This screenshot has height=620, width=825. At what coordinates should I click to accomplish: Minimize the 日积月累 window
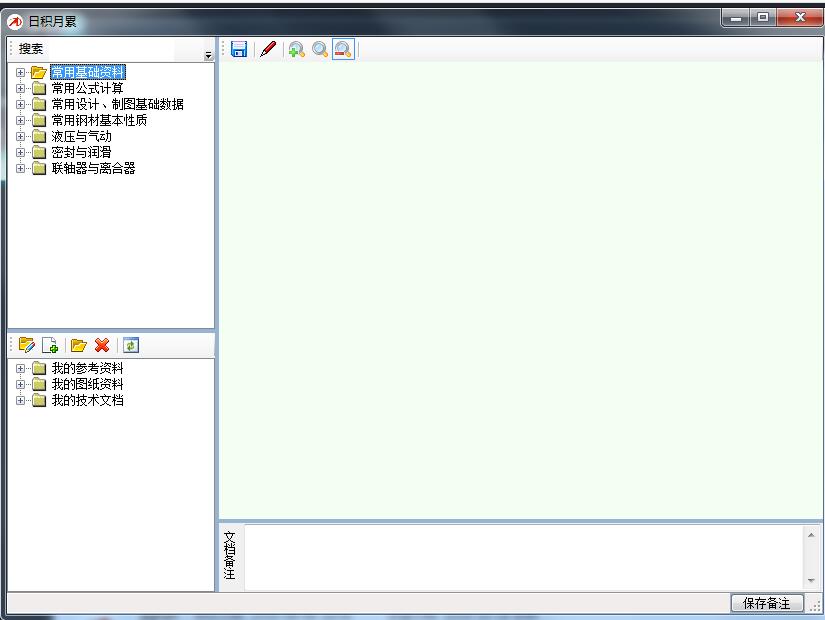click(736, 18)
